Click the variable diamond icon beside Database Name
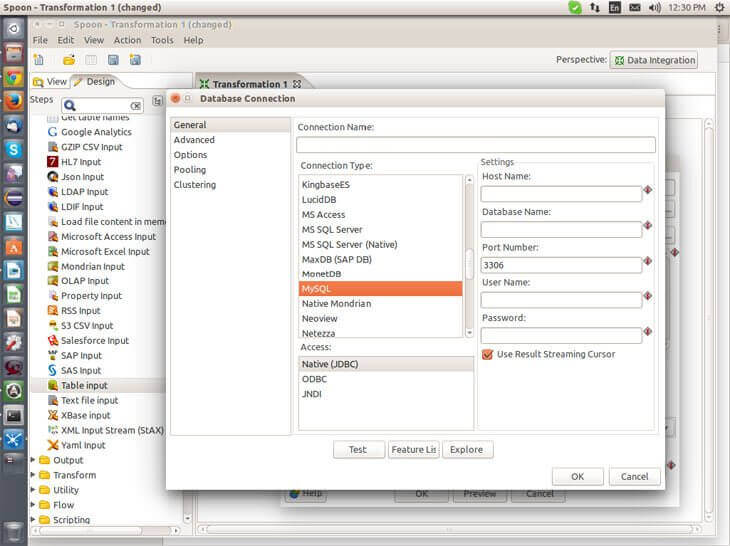Viewport: 730px width, 546px height. (648, 225)
